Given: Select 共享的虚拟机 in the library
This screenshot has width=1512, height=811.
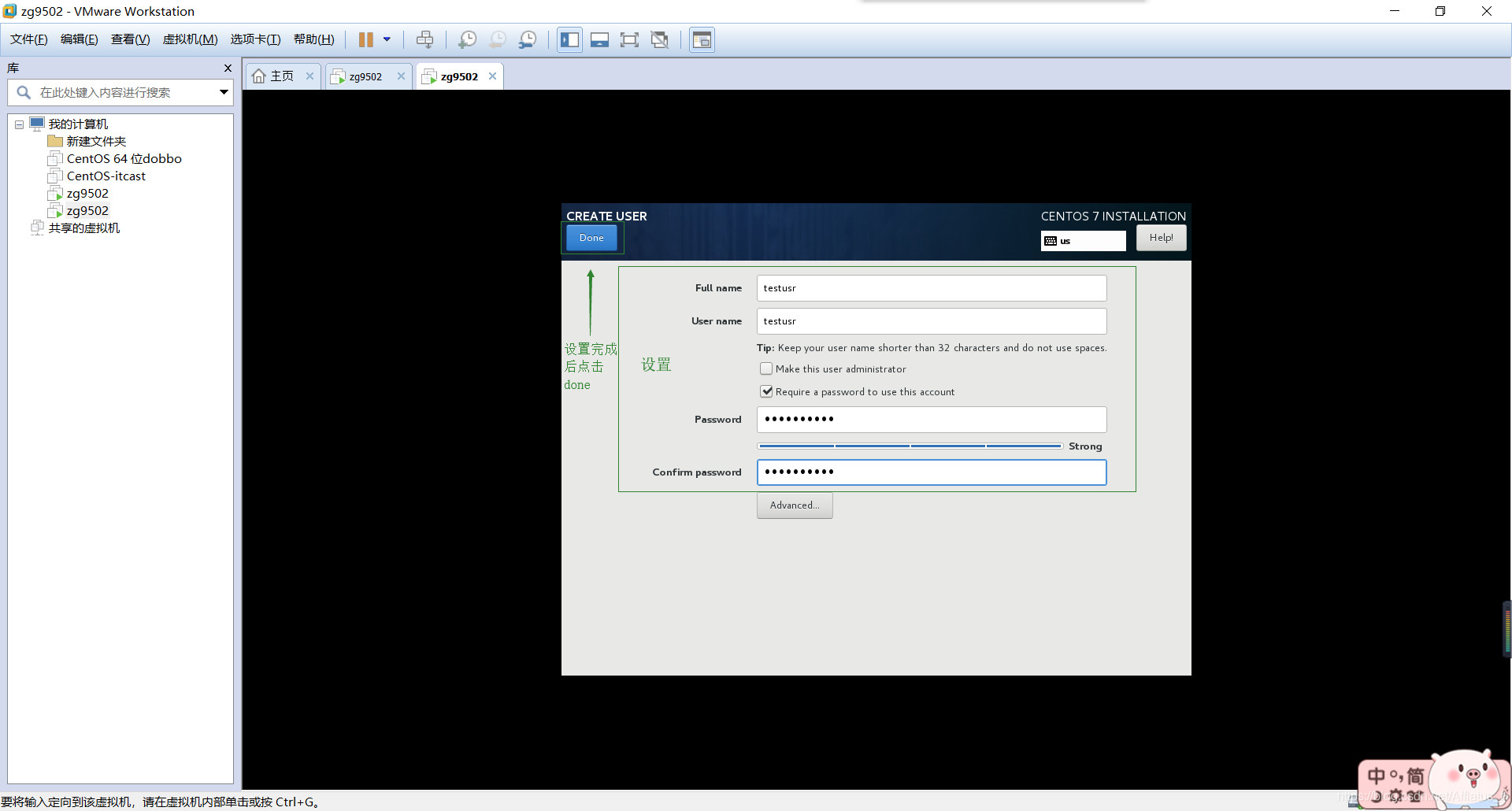Looking at the screenshot, I should point(84,228).
